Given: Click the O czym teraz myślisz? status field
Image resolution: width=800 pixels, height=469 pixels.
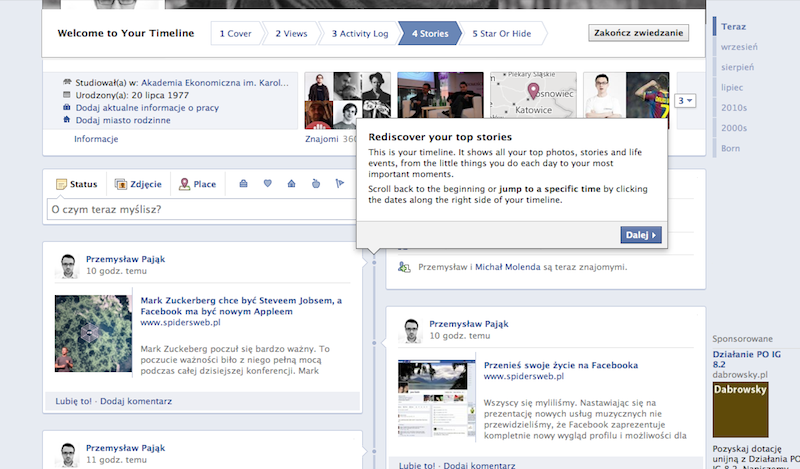Looking at the screenshot, I should tap(201, 209).
